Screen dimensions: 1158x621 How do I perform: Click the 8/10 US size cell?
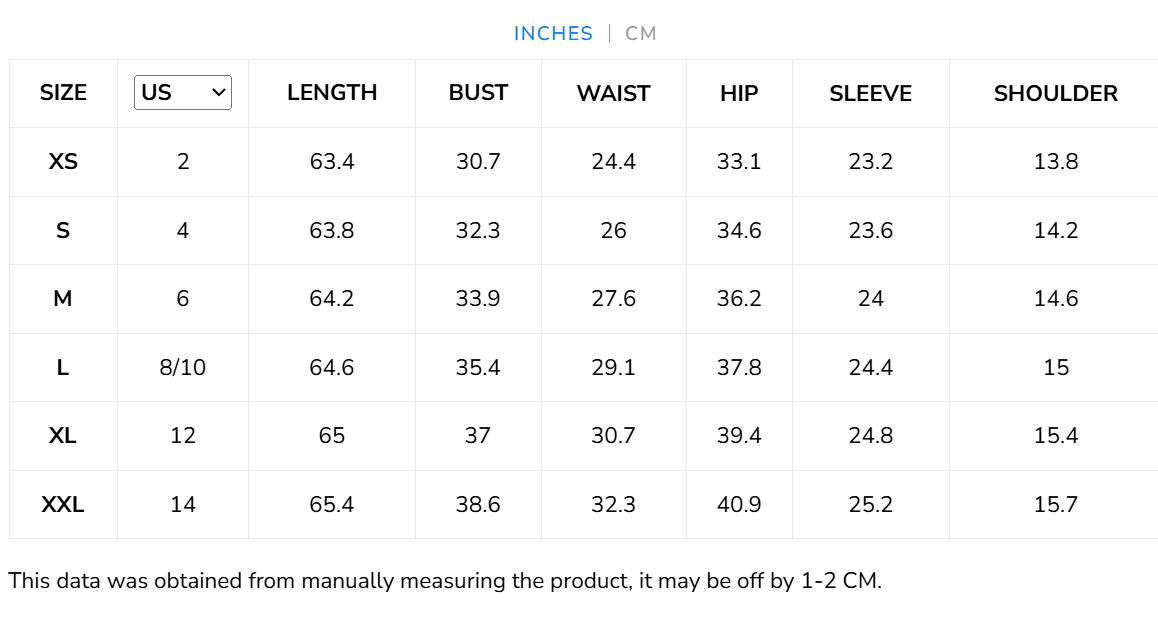coord(183,367)
